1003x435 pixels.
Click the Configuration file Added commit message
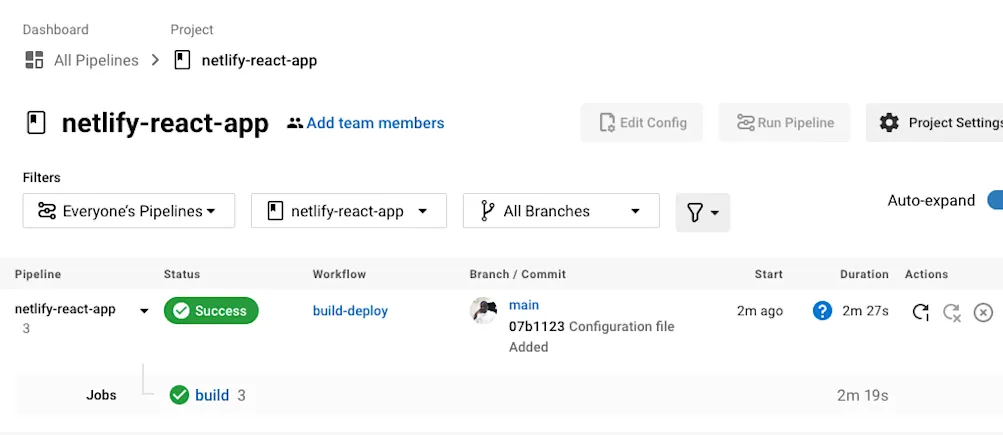coord(592,336)
